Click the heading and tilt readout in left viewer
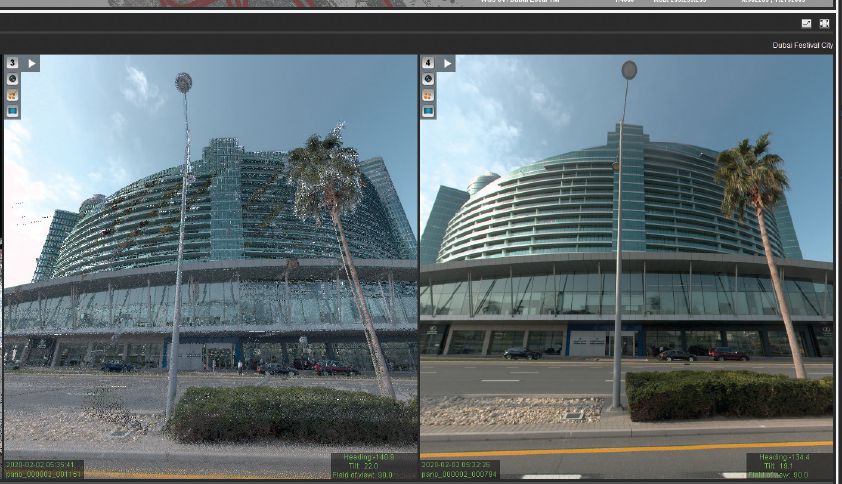The width and height of the screenshot is (842, 484). 373,465
